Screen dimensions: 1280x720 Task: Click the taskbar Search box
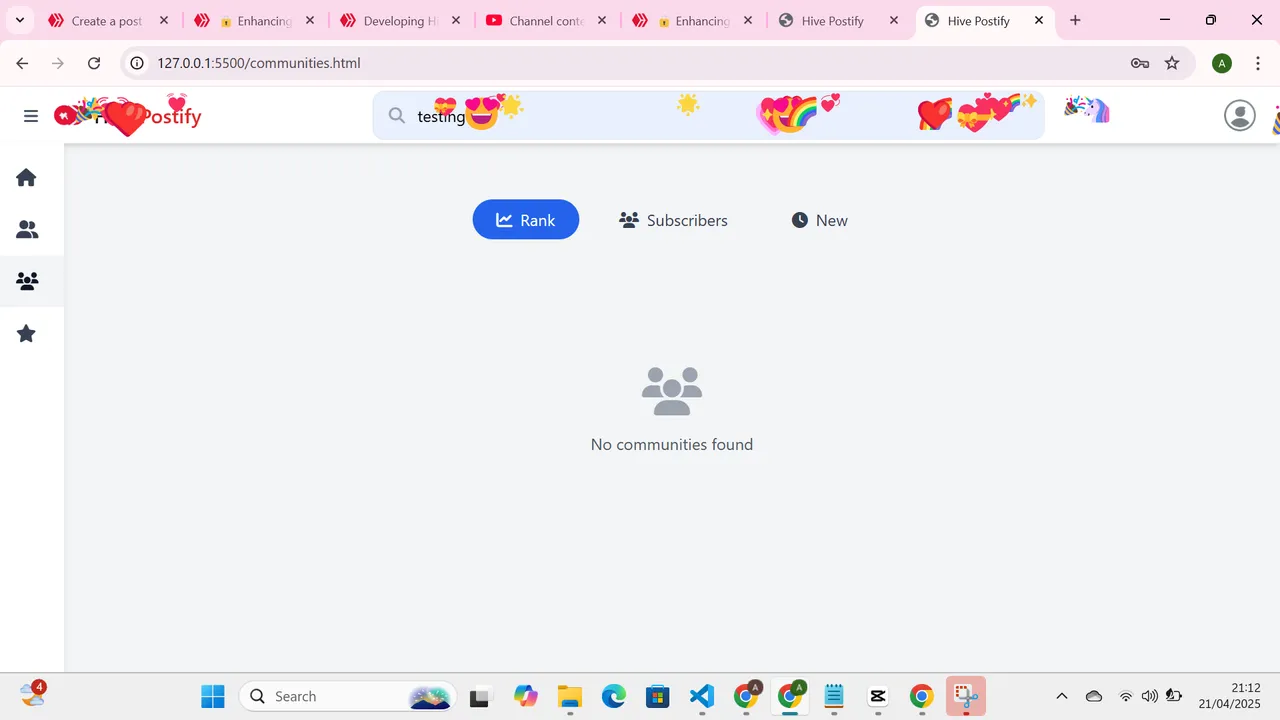348,696
